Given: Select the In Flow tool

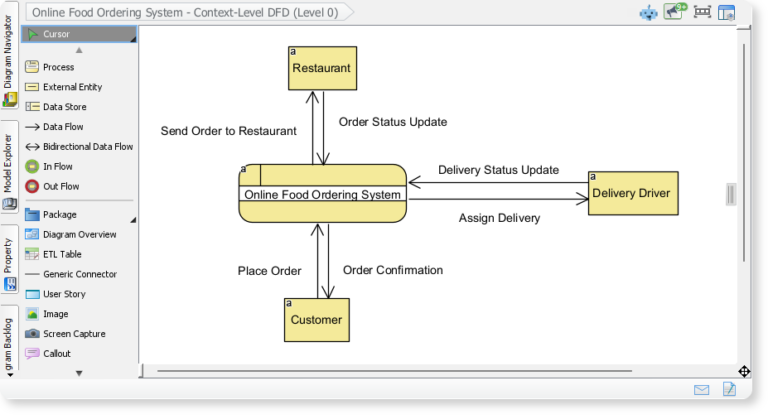Looking at the screenshot, I should (57, 167).
